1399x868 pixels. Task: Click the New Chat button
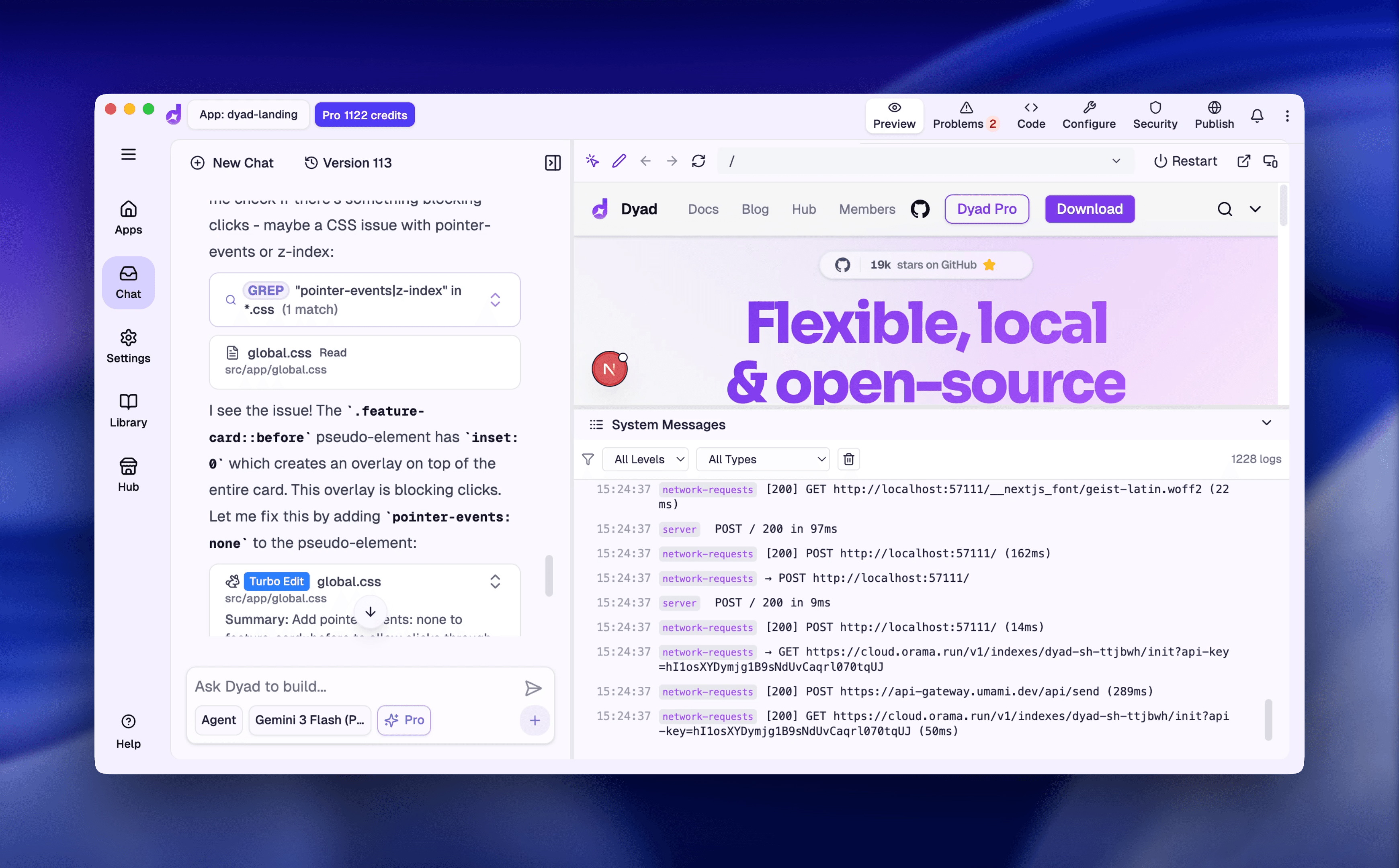click(x=232, y=163)
